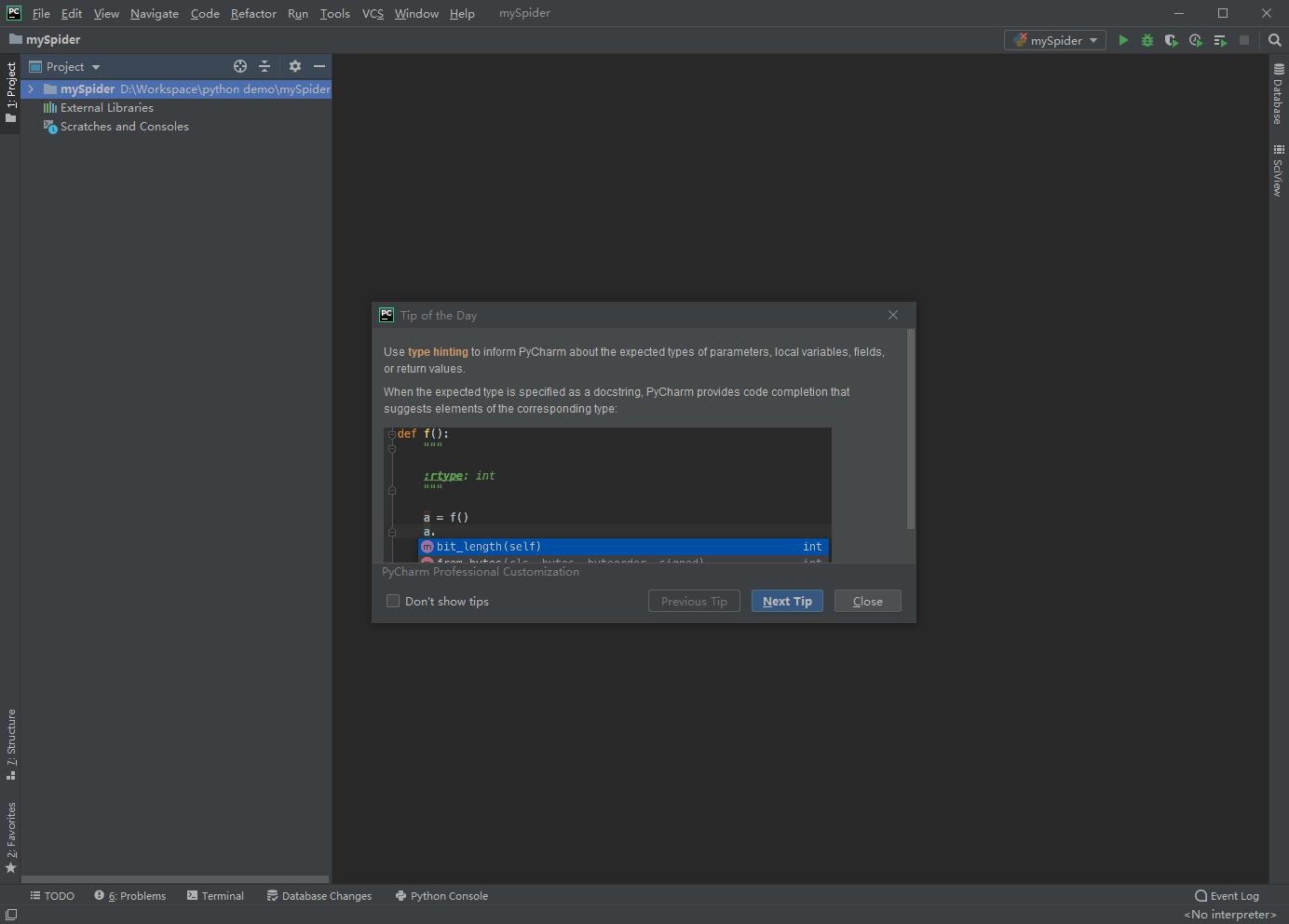
Task: Click the Close button in tip dialog
Action: (x=868, y=601)
